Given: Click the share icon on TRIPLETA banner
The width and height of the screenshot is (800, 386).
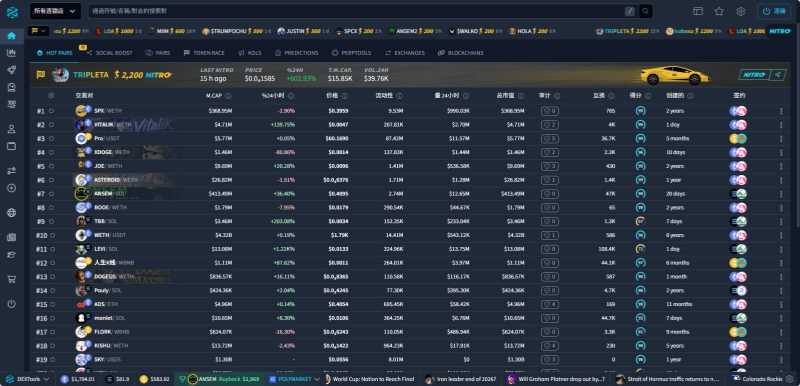Looking at the screenshot, I should [779, 75].
